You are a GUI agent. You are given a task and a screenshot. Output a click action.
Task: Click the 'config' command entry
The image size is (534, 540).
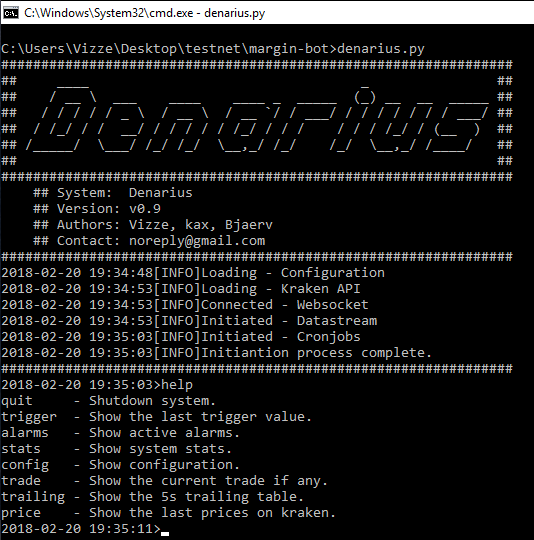click(25, 465)
